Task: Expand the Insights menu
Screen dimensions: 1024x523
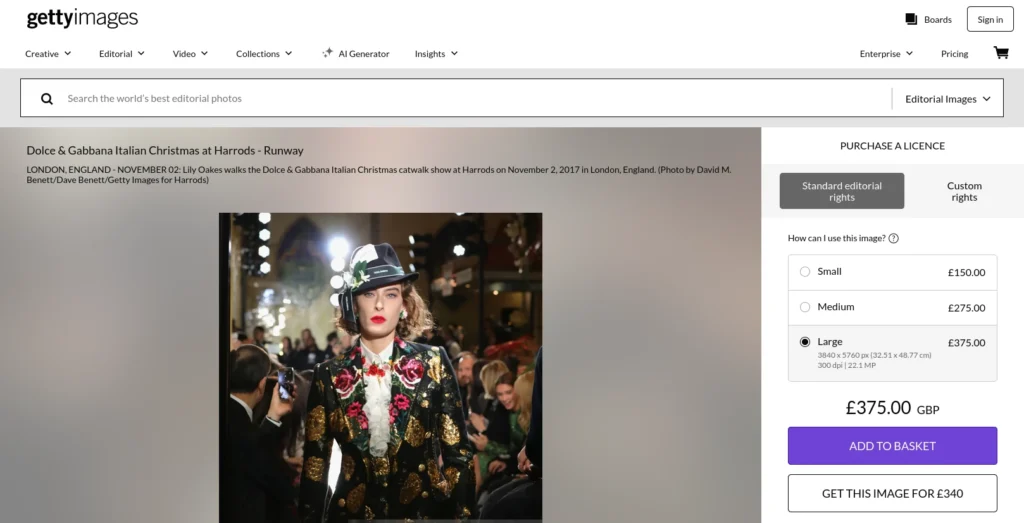Action: point(436,54)
